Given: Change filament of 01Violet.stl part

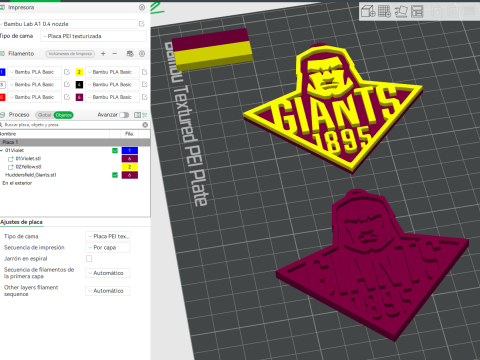Looking at the screenshot, I should (130, 159).
